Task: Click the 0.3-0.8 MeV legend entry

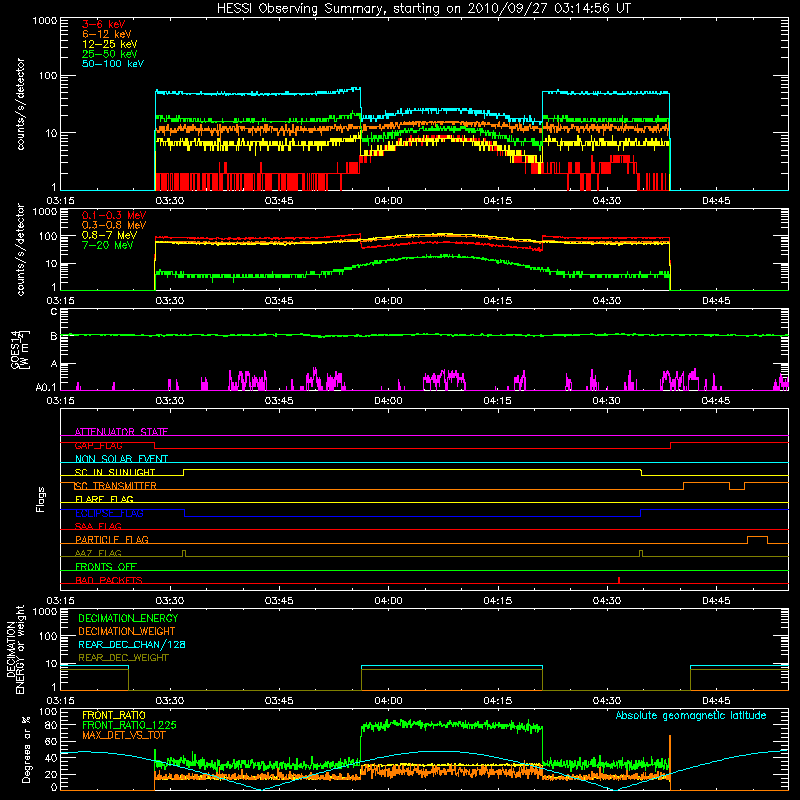Action: click(x=114, y=225)
